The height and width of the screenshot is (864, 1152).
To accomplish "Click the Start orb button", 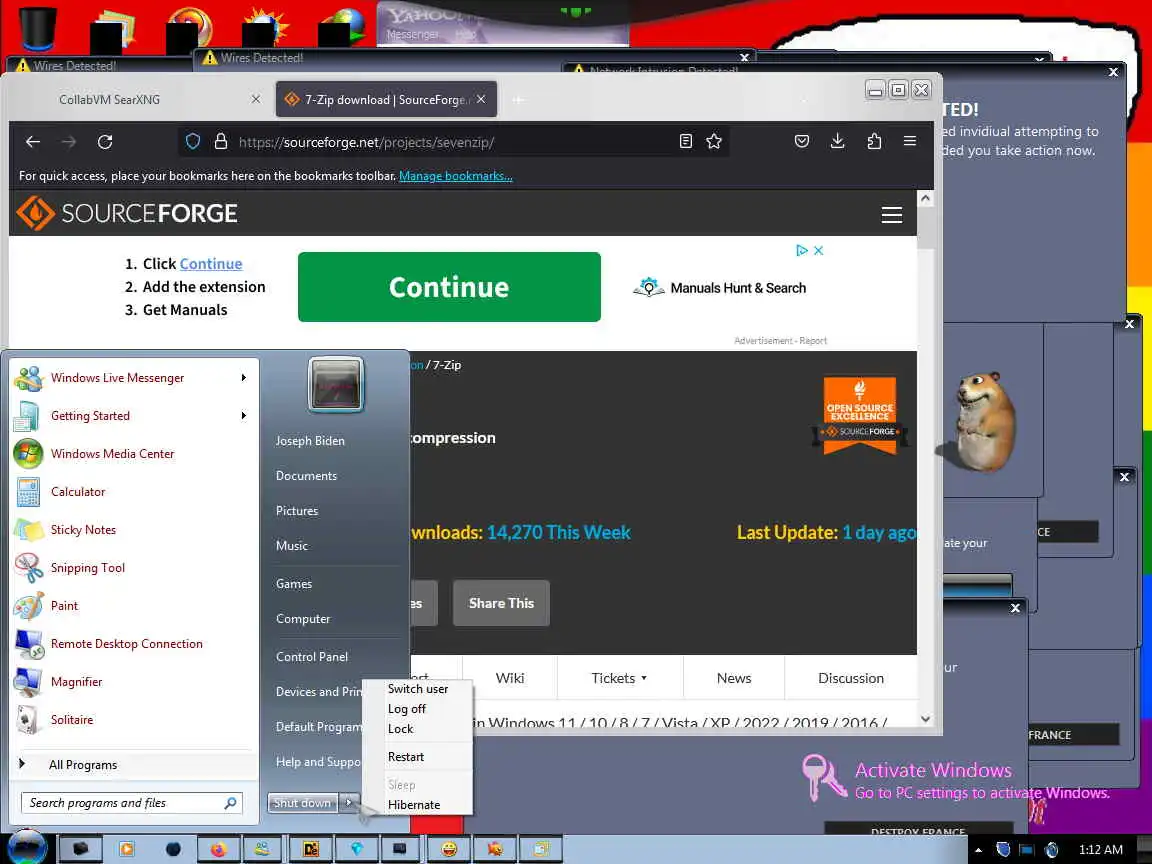I will (x=27, y=847).
